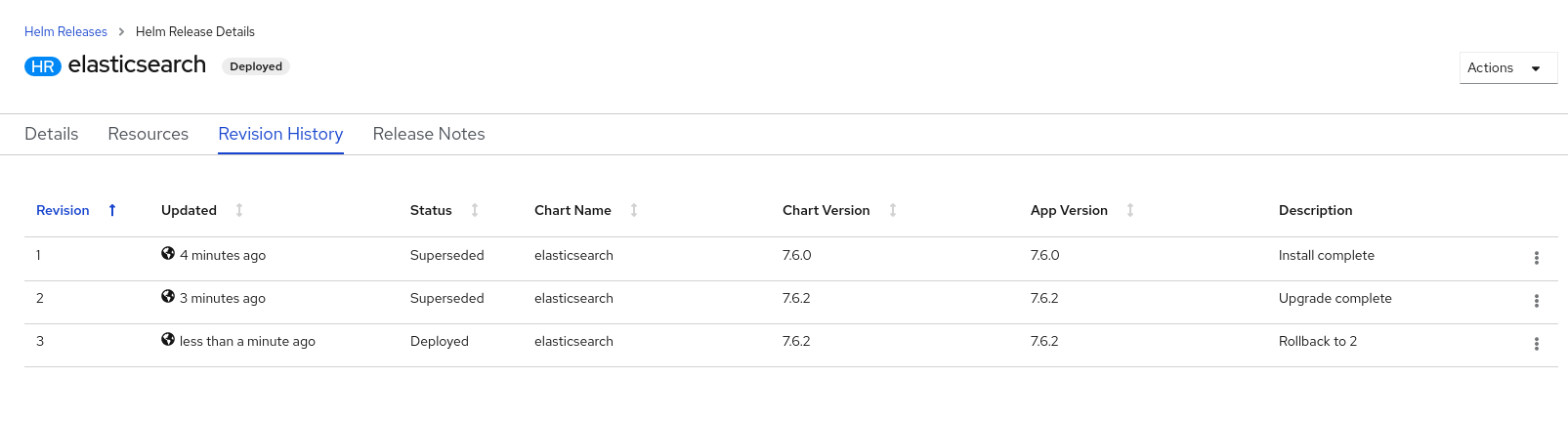Switch to the Details tab
1568x422 pixels.
52,134
